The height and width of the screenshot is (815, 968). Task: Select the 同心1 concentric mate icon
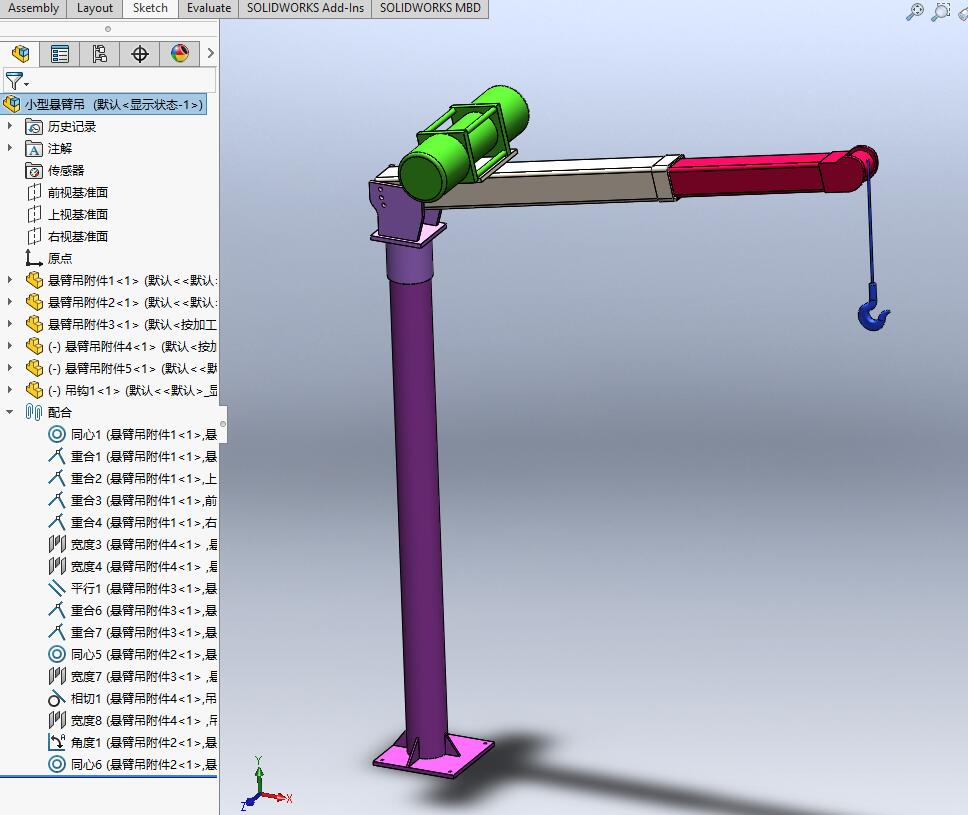57,434
